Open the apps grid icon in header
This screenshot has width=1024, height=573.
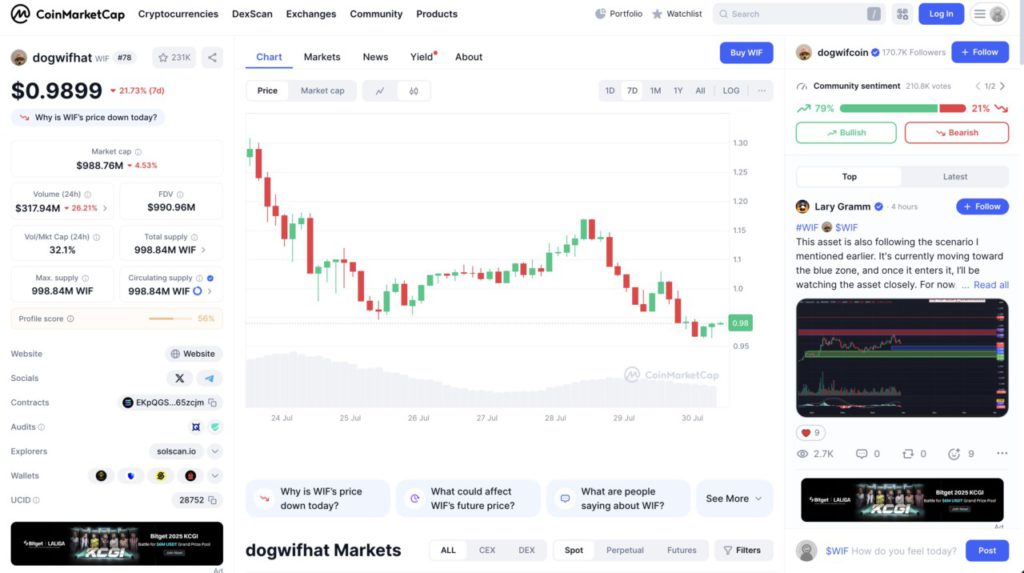[x=903, y=14]
